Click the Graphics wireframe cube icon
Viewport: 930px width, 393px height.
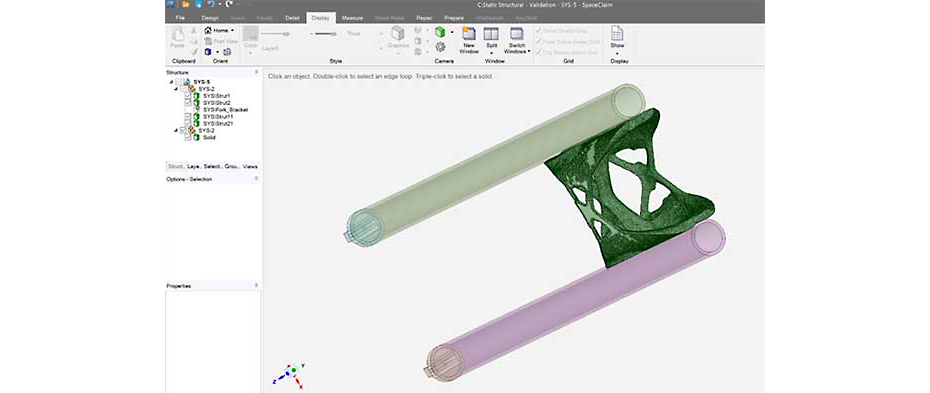tap(397, 34)
